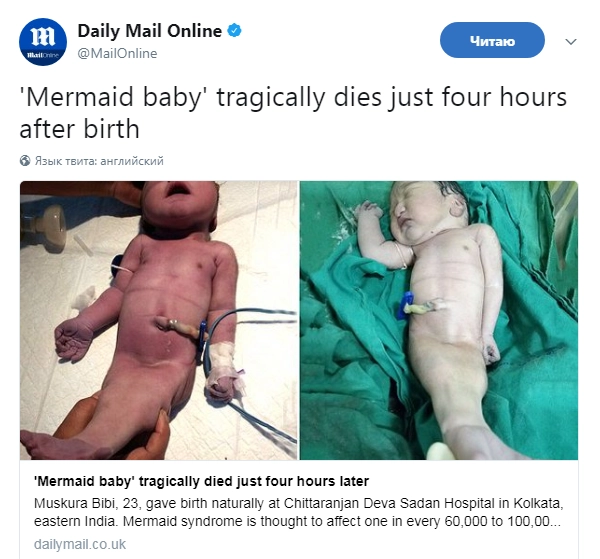600x559 pixels.
Task: Toggle the Читаю following button
Action: pos(492,40)
